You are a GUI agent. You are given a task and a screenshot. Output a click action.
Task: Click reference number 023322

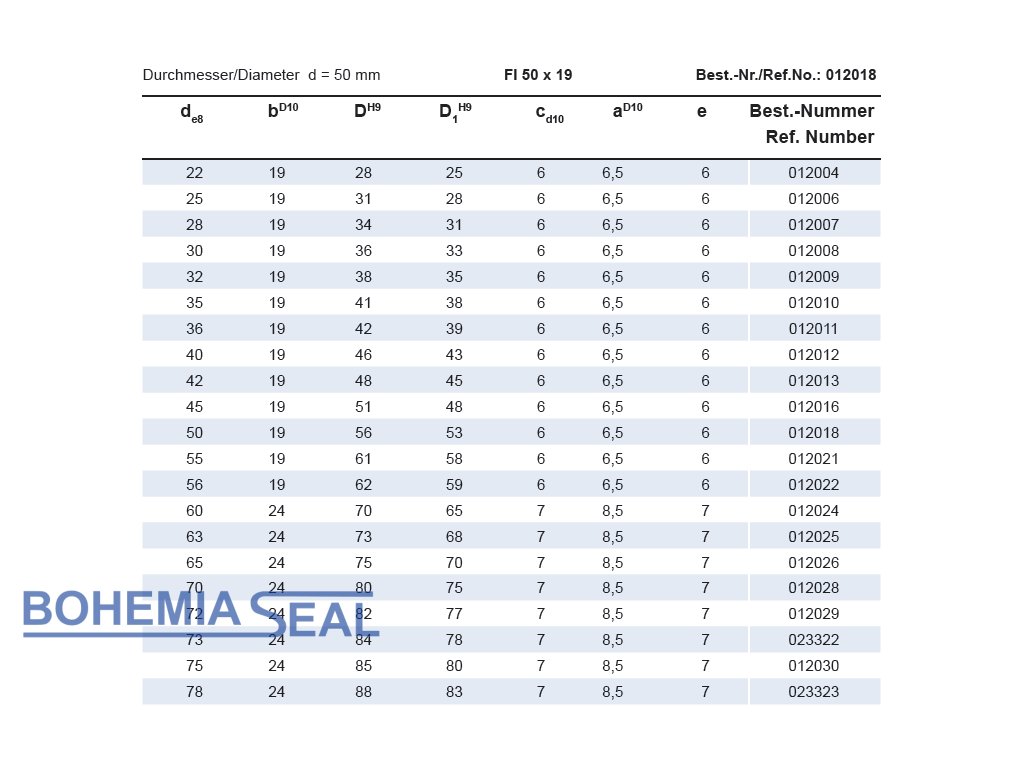coord(813,640)
